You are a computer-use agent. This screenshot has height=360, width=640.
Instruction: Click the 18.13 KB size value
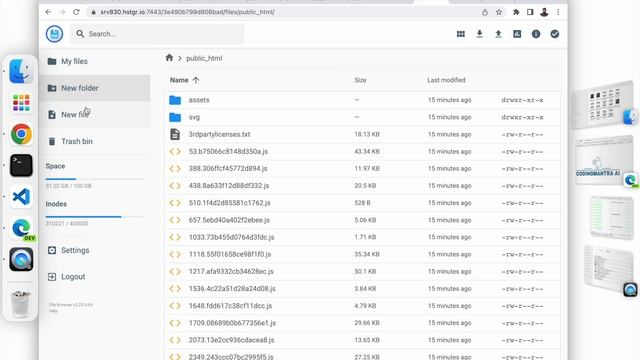pyautogui.click(x=367, y=134)
